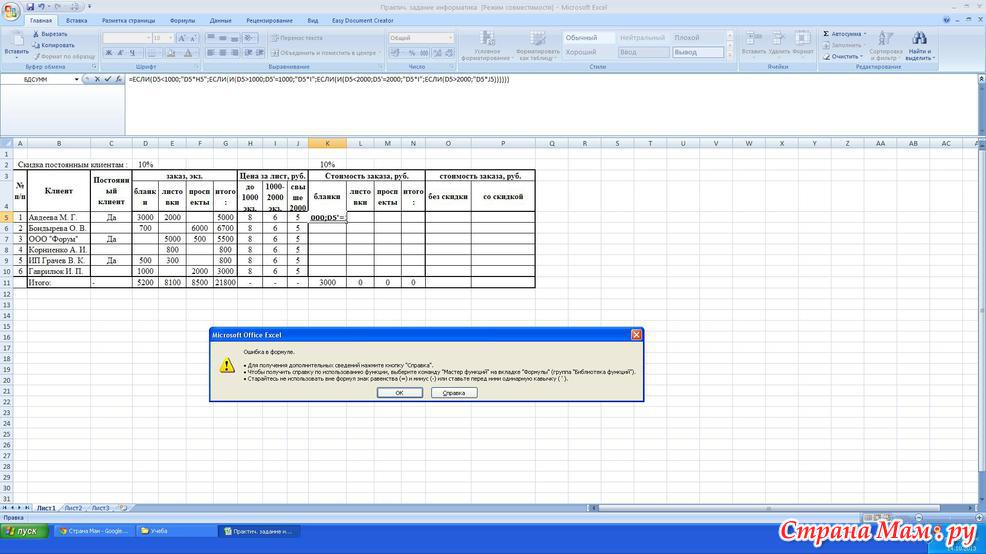Align text to the right
The image size is (986, 554).
pos(235,53)
